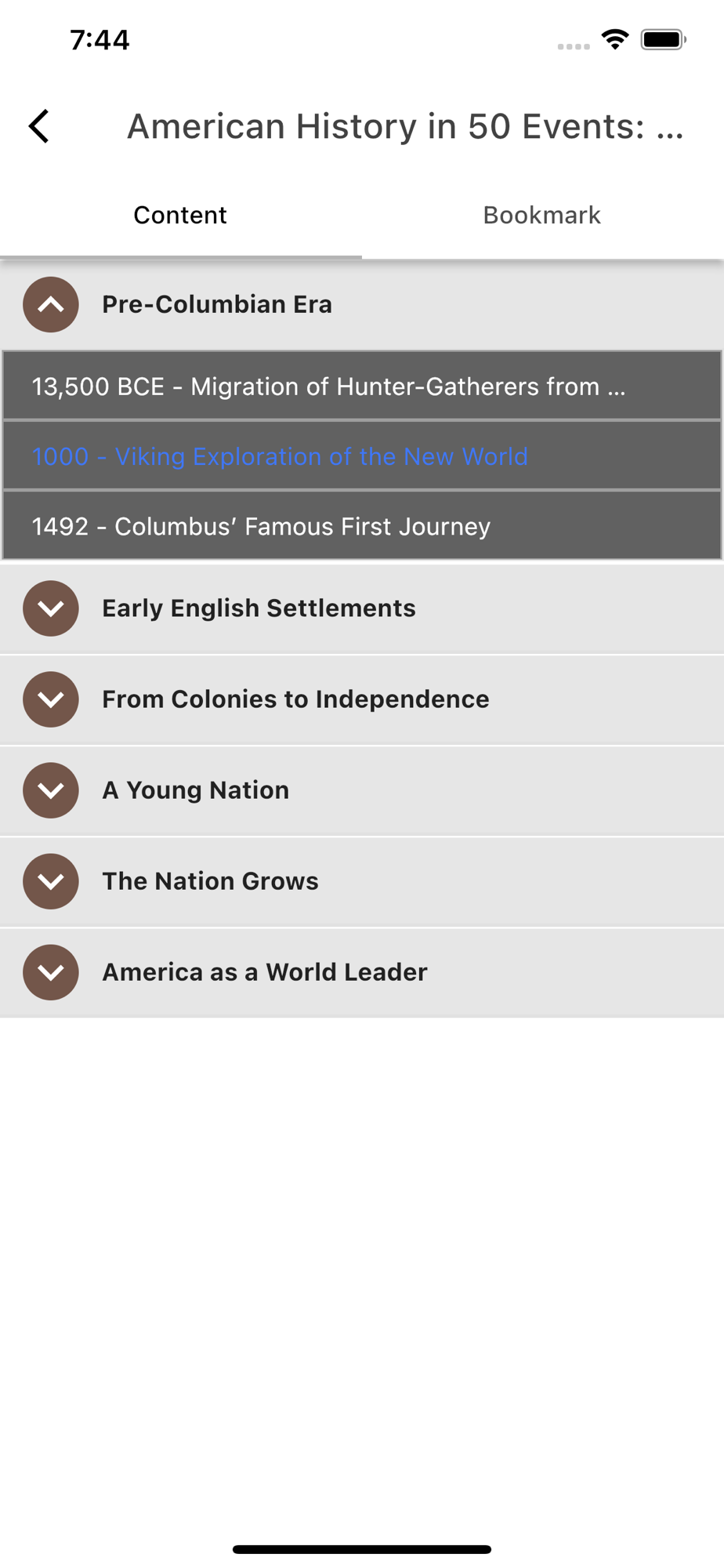Tap From Colonies to Independence heading
The height and width of the screenshot is (1568, 724).
coord(295,699)
